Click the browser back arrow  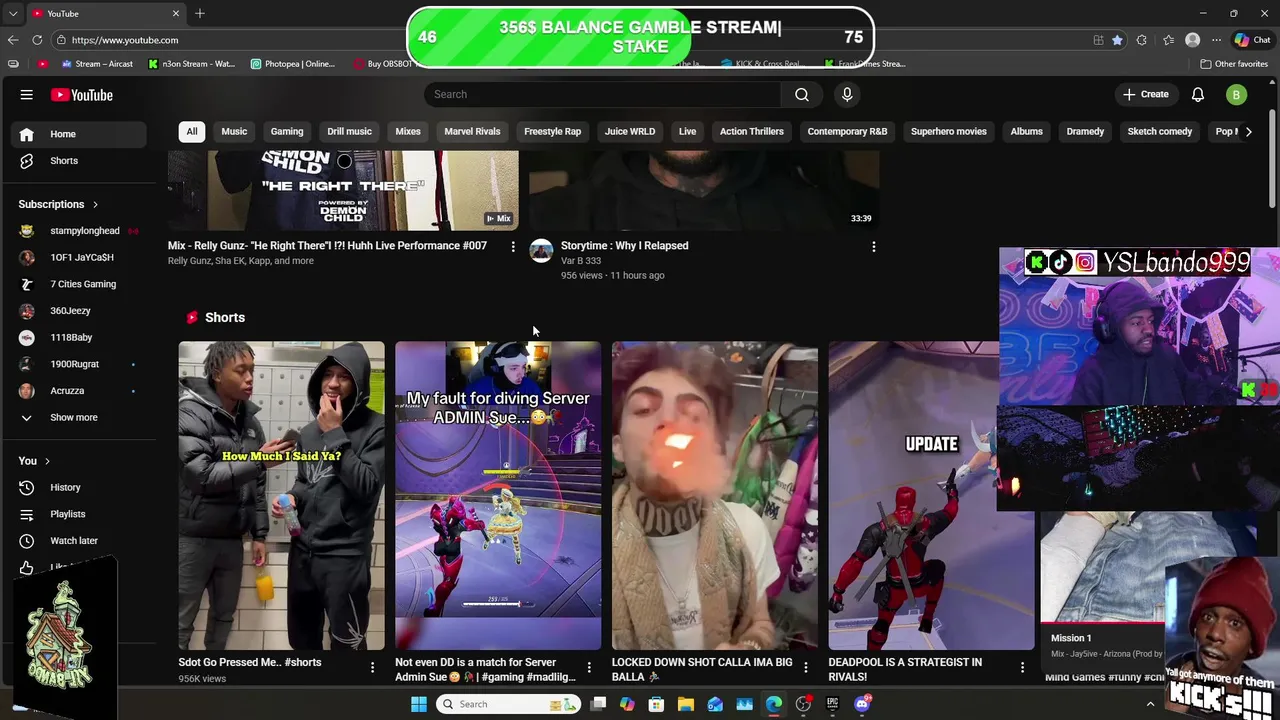point(13,40)
